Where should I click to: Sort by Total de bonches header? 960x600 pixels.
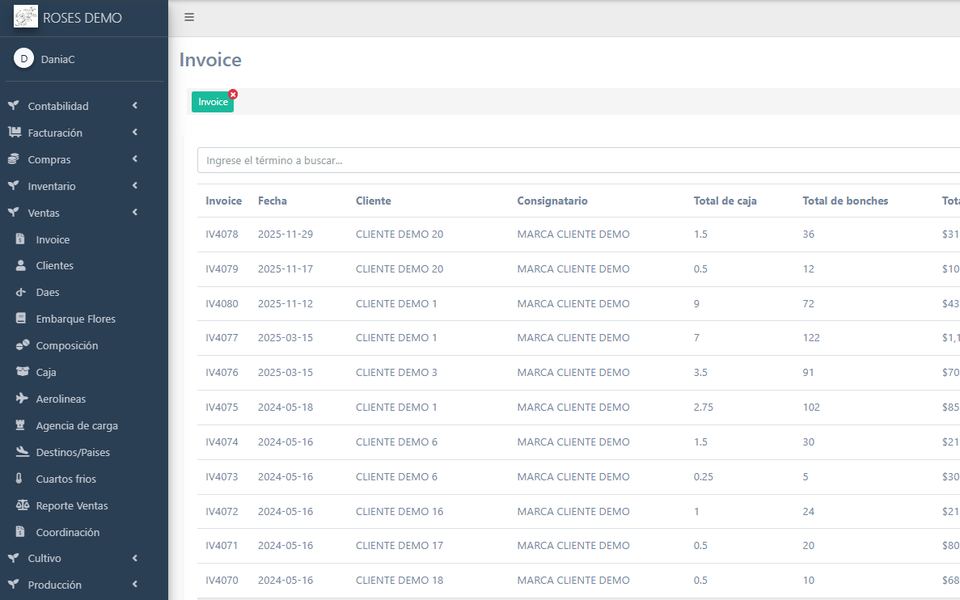[845, 201]
